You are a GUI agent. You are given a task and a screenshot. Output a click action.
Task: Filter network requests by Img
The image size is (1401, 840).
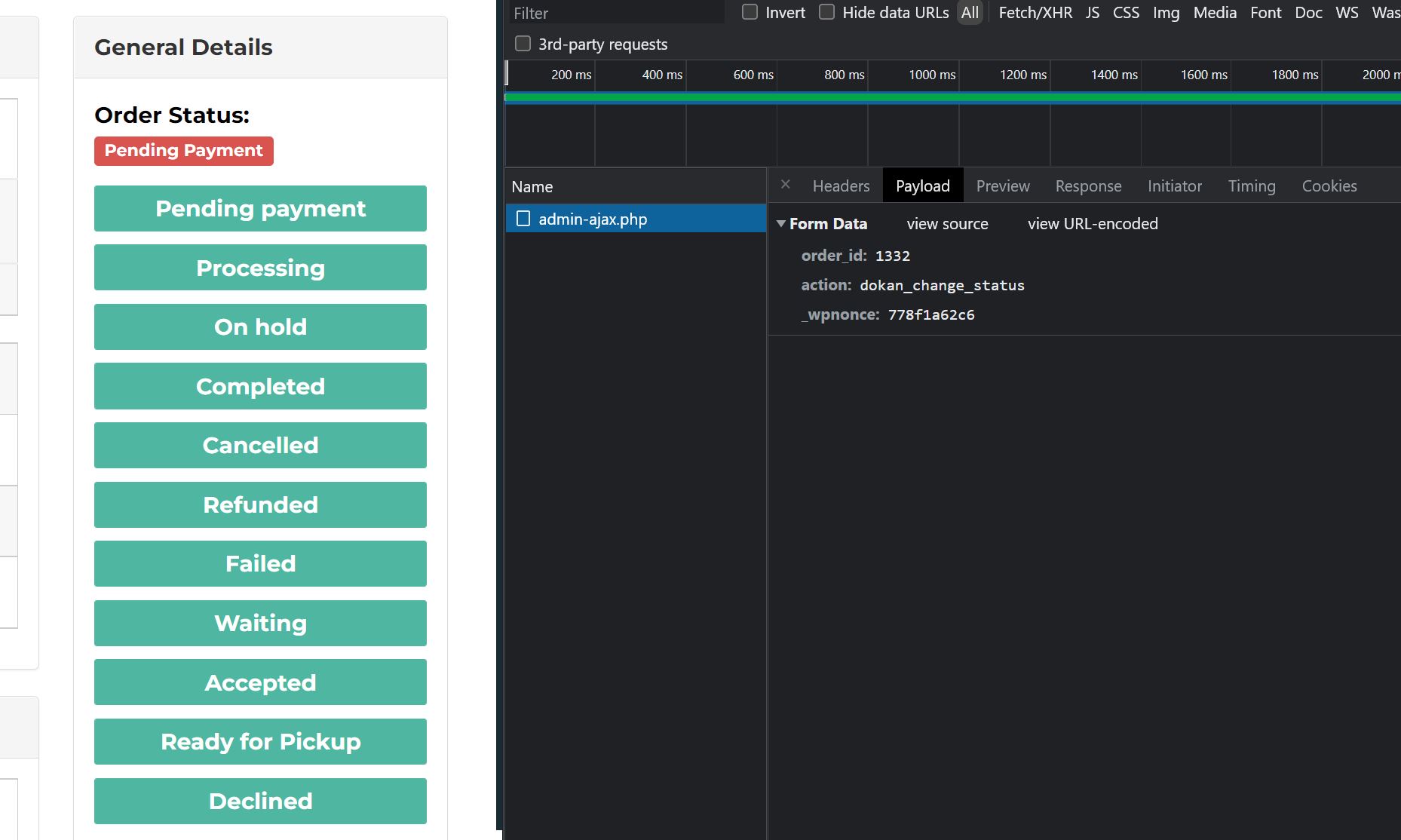pos(1166,13)
